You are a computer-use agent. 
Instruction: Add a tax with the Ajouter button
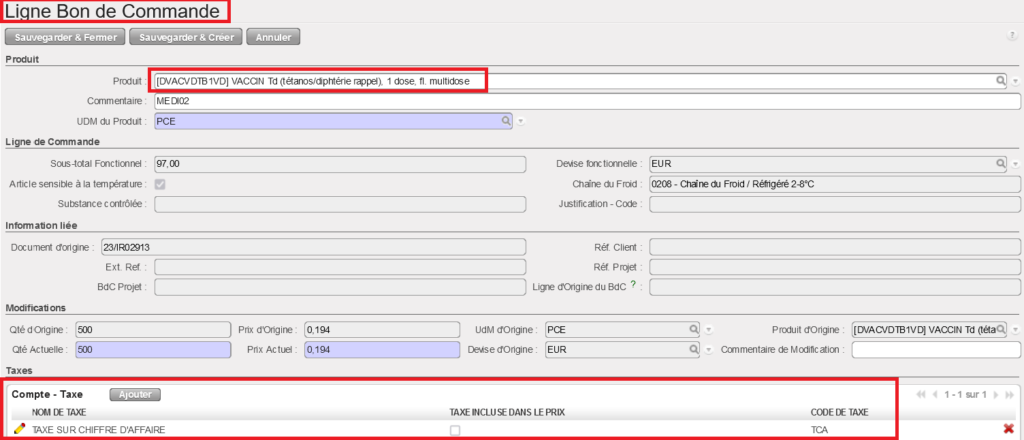tap(134, 394)
